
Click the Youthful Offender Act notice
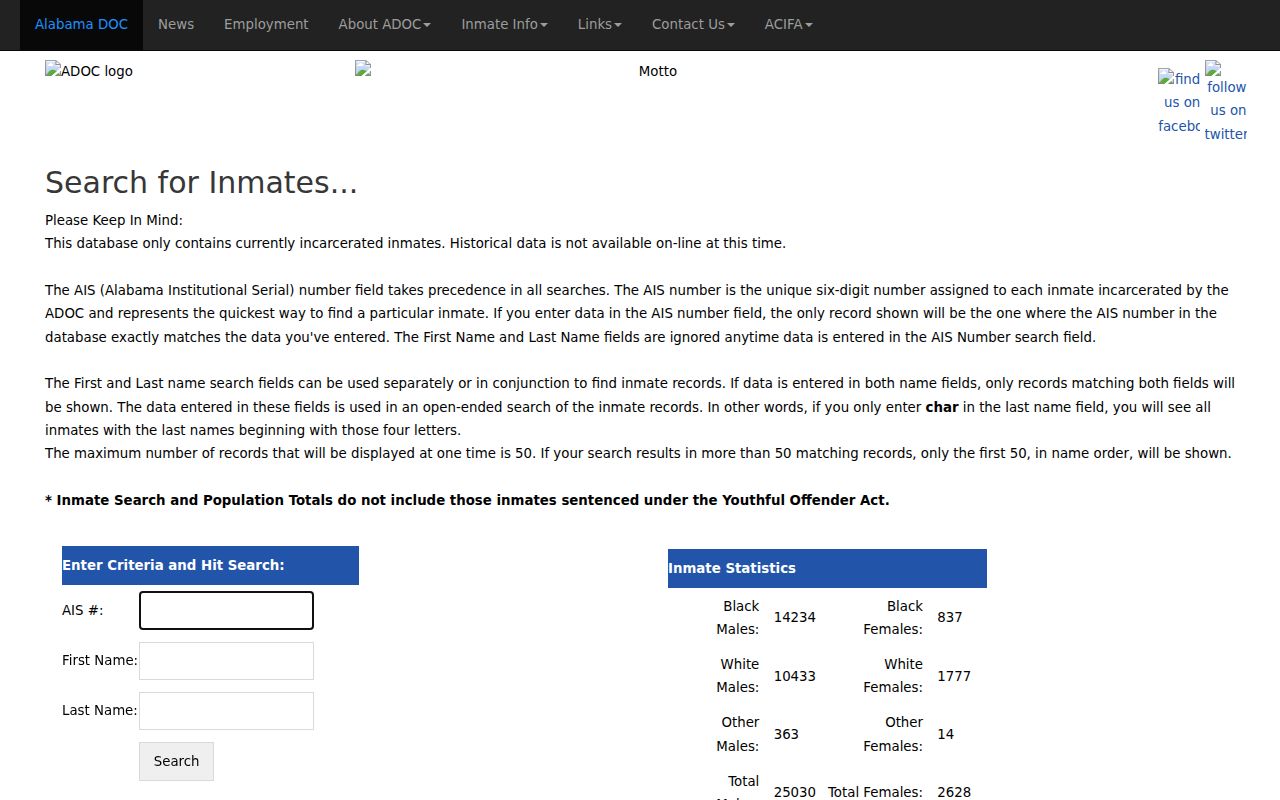point(467,500)
